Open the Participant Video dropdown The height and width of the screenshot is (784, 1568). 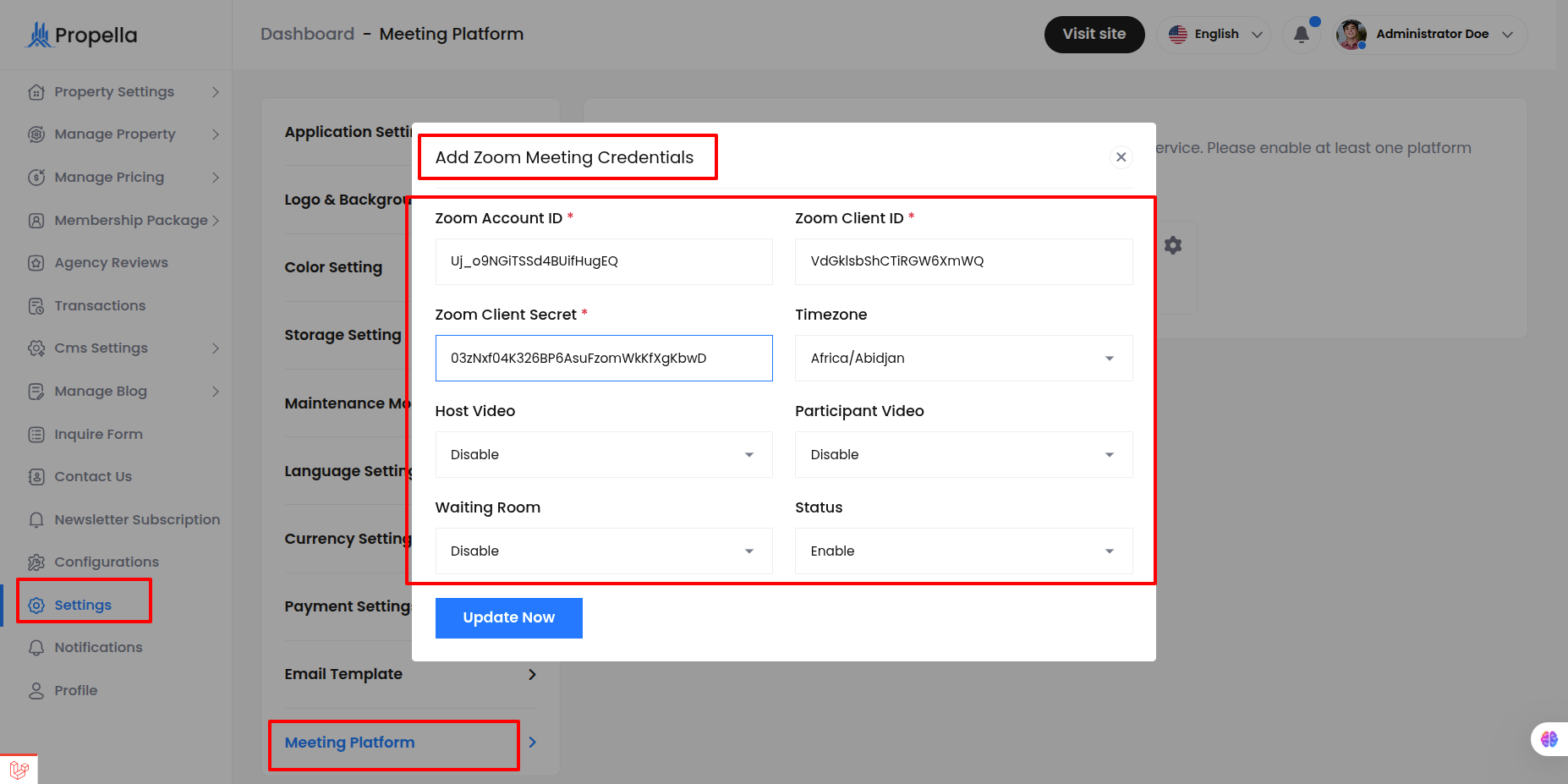coord(963,454)
